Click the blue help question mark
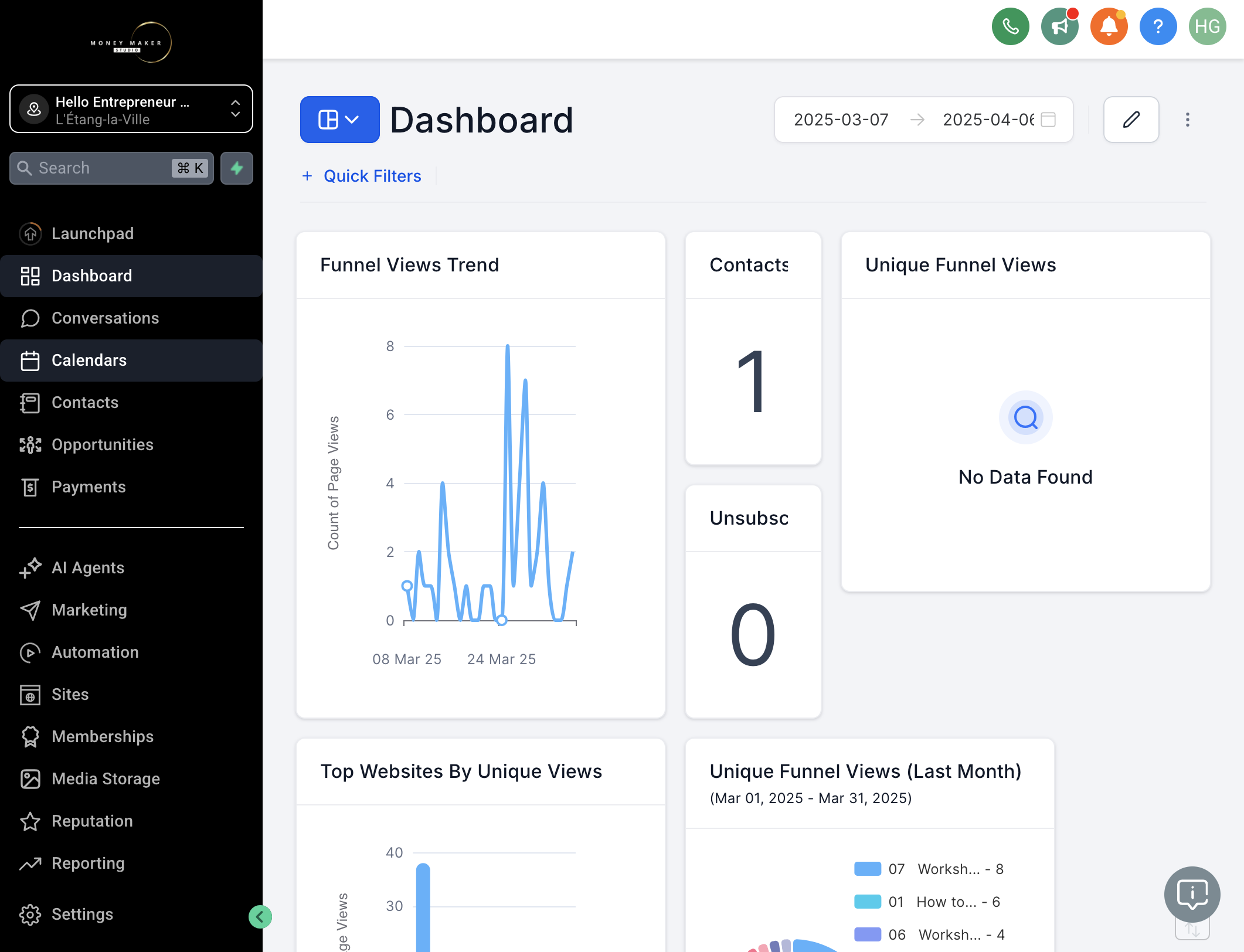Screen dimensions: 1244x952 point(1158,26)
